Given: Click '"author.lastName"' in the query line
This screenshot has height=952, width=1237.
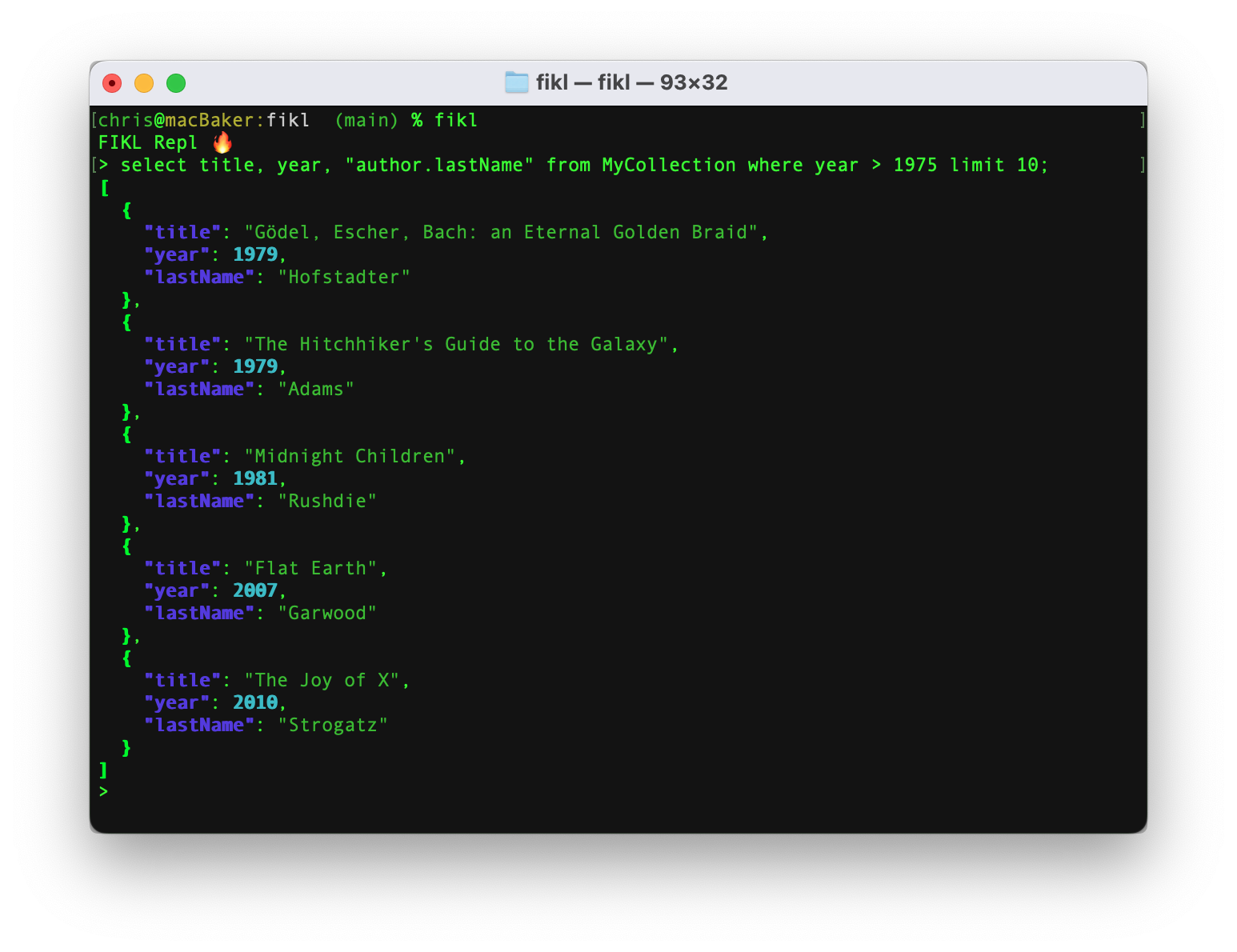Looking at the screenshot, I should tap(439, 165).
